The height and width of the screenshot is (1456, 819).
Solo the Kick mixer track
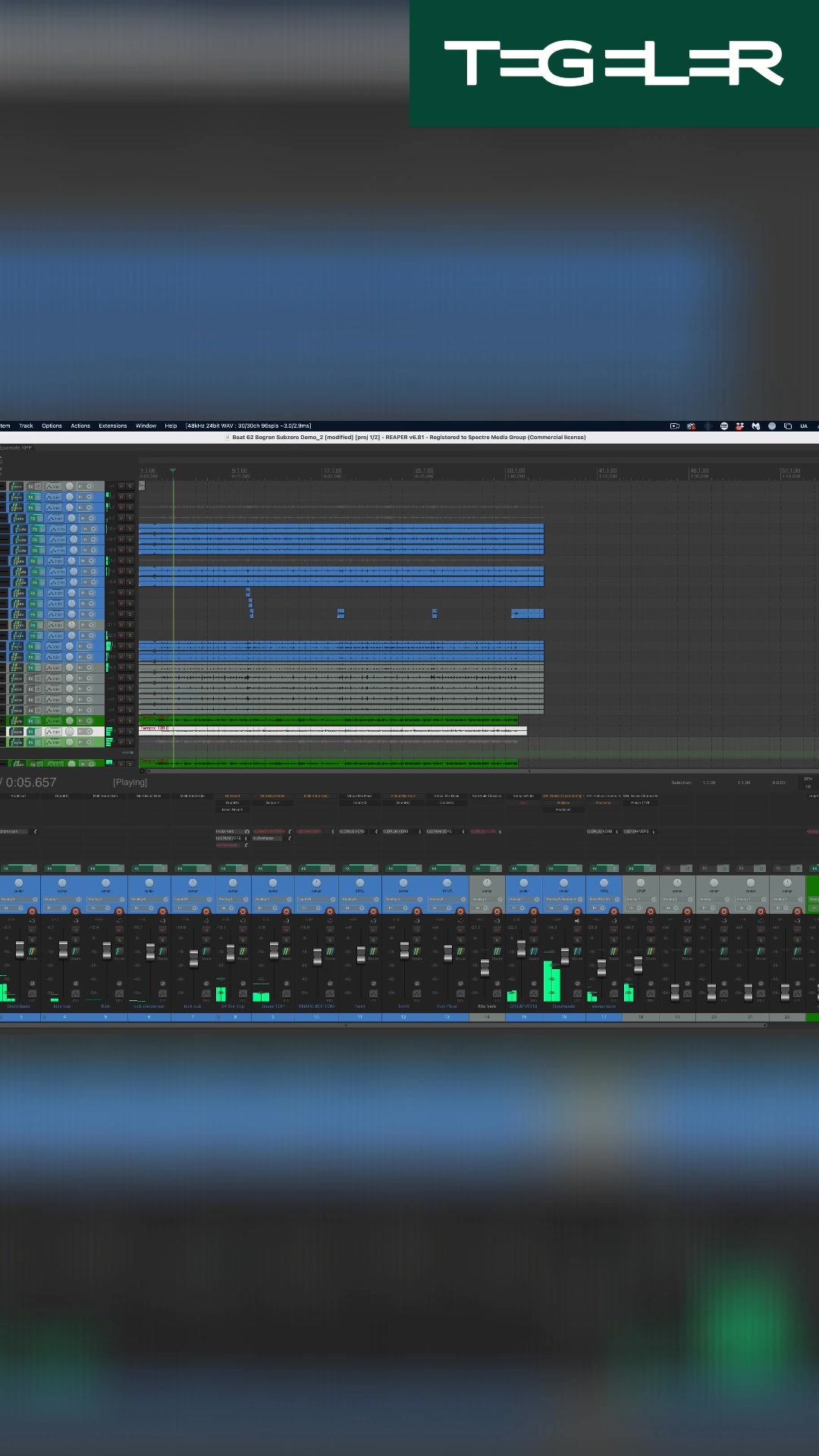pyautogui.click(x=119, y=940)
